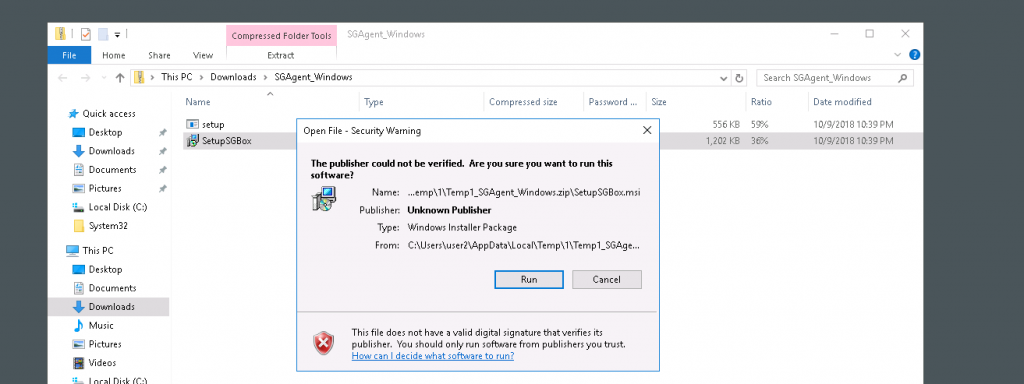Click the Properties quick access toolbar icon
This screenshot has width=1024, height=384.
pos(86,34)
